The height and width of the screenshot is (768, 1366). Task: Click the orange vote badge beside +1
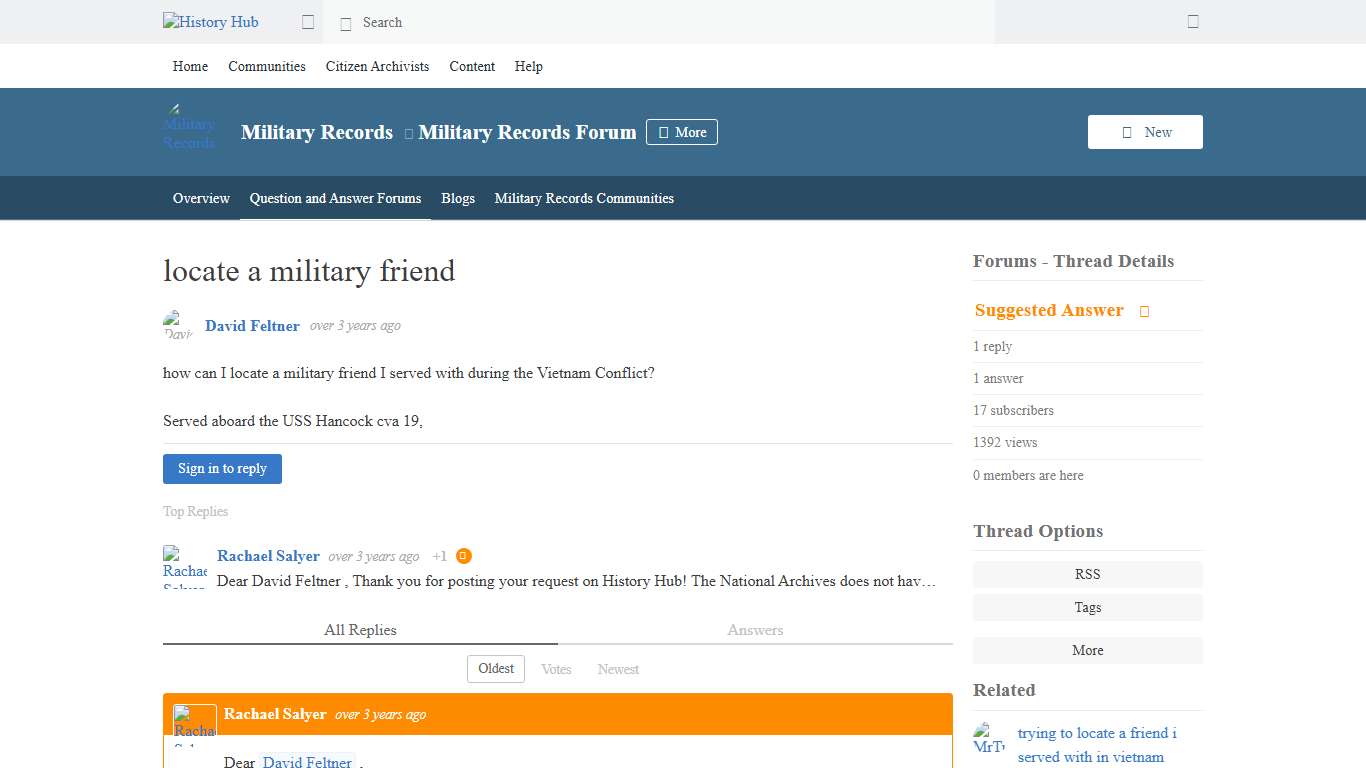click(462, 556)
